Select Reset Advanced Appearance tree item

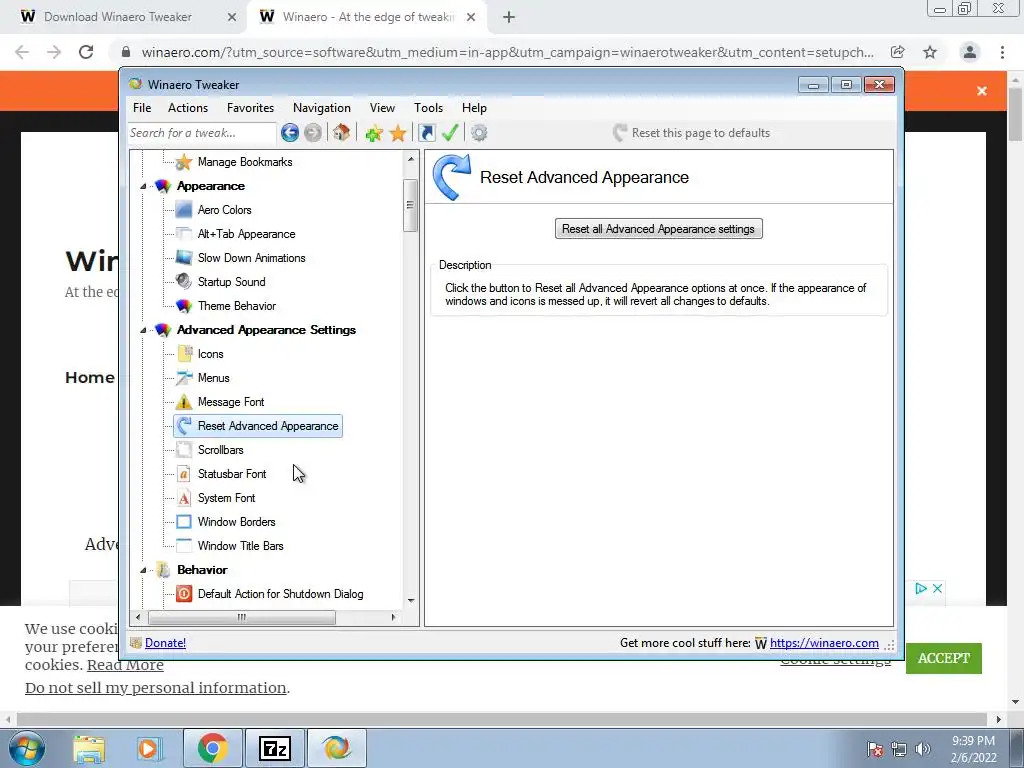click(x=258, y=426)
